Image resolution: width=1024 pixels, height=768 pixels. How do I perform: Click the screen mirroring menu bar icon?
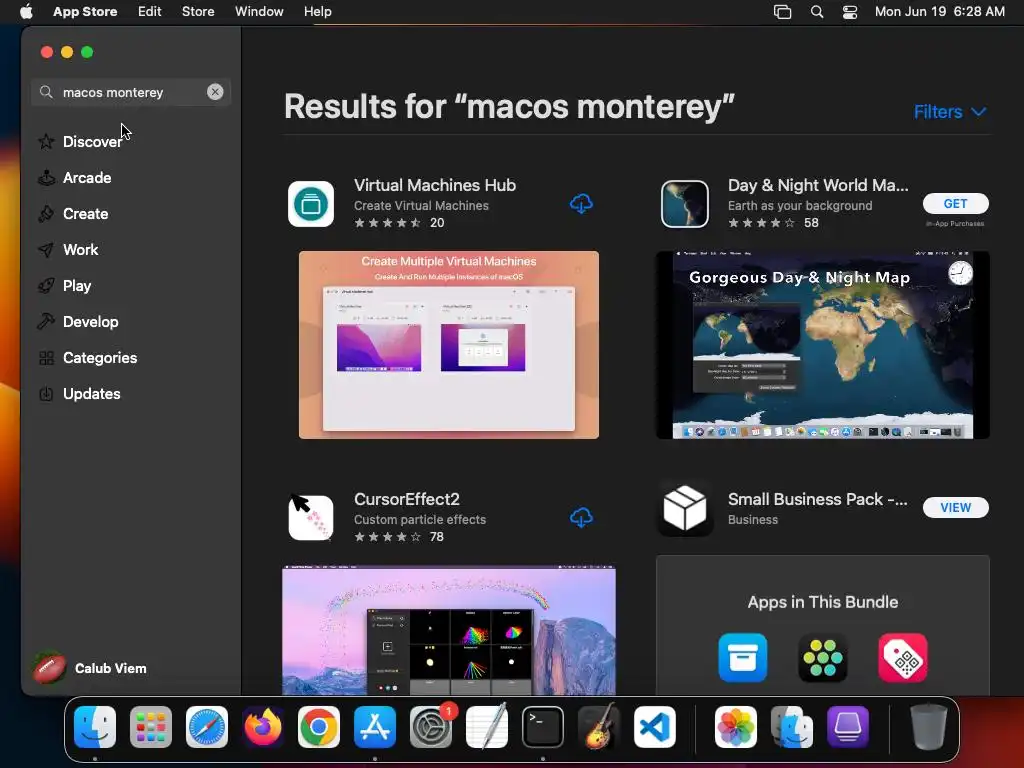782,12
